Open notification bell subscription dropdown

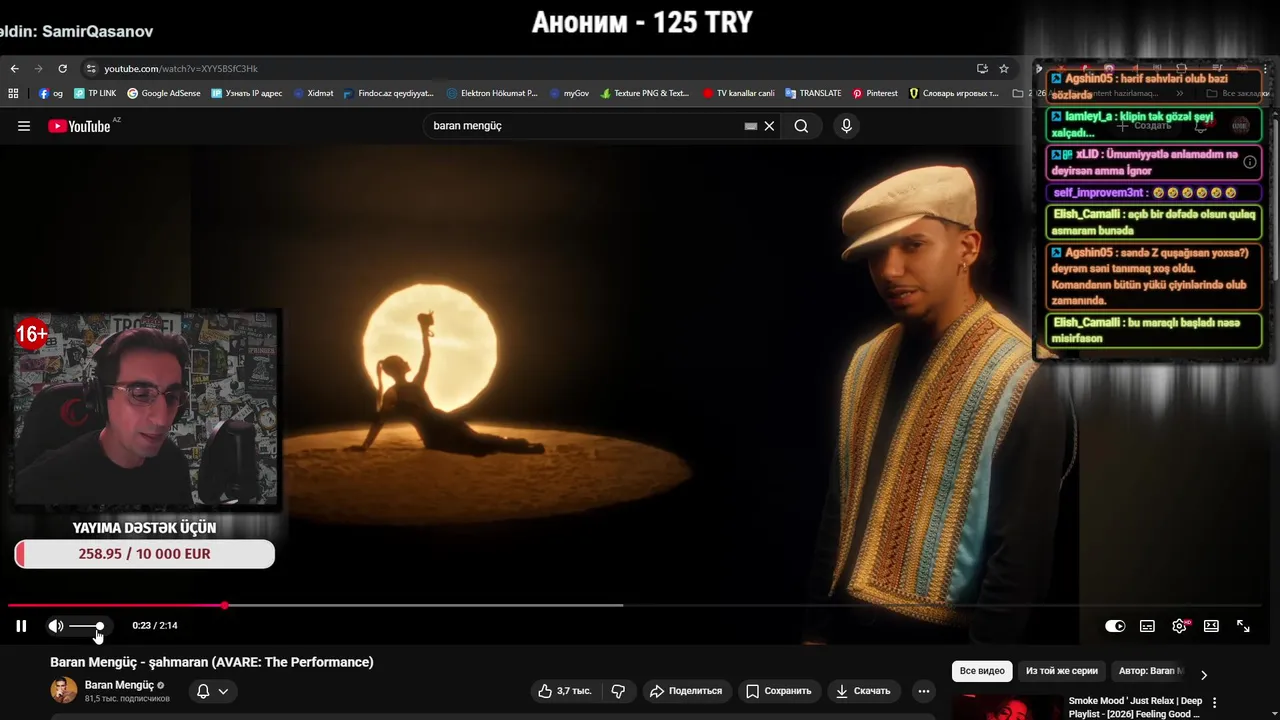coord(212,691)
